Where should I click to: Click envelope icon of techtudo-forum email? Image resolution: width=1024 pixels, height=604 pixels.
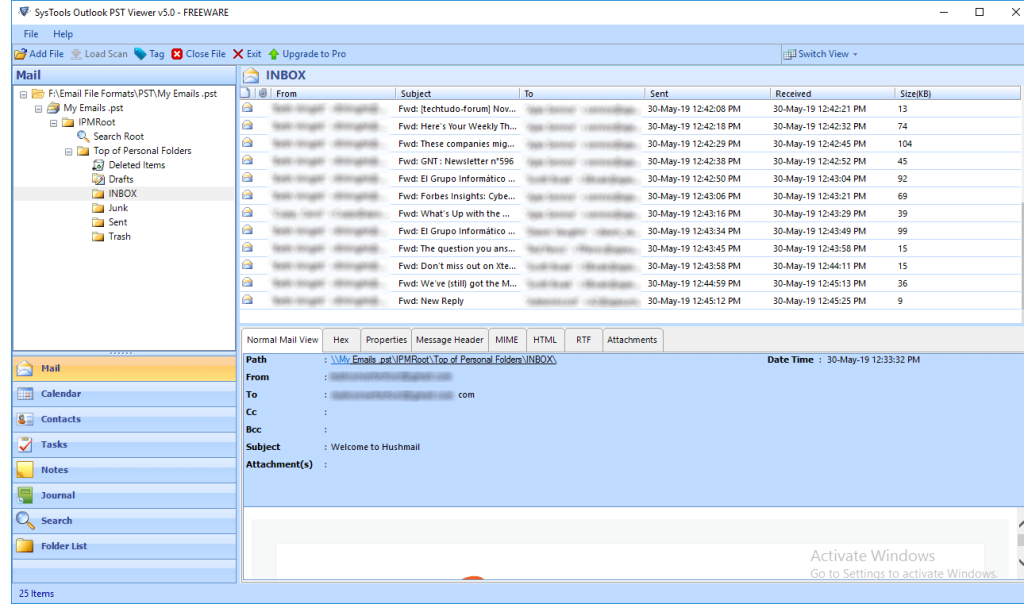click(x=248, y=108)
